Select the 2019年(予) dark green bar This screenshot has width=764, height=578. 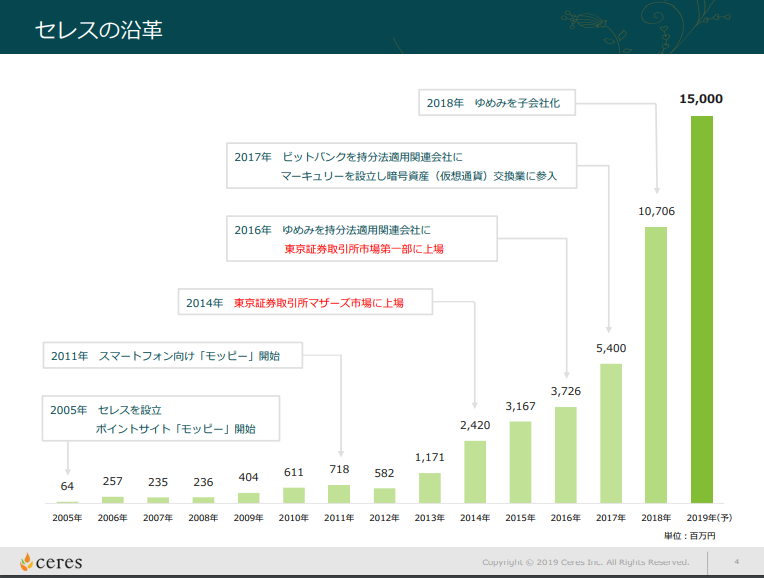[702, 309]
